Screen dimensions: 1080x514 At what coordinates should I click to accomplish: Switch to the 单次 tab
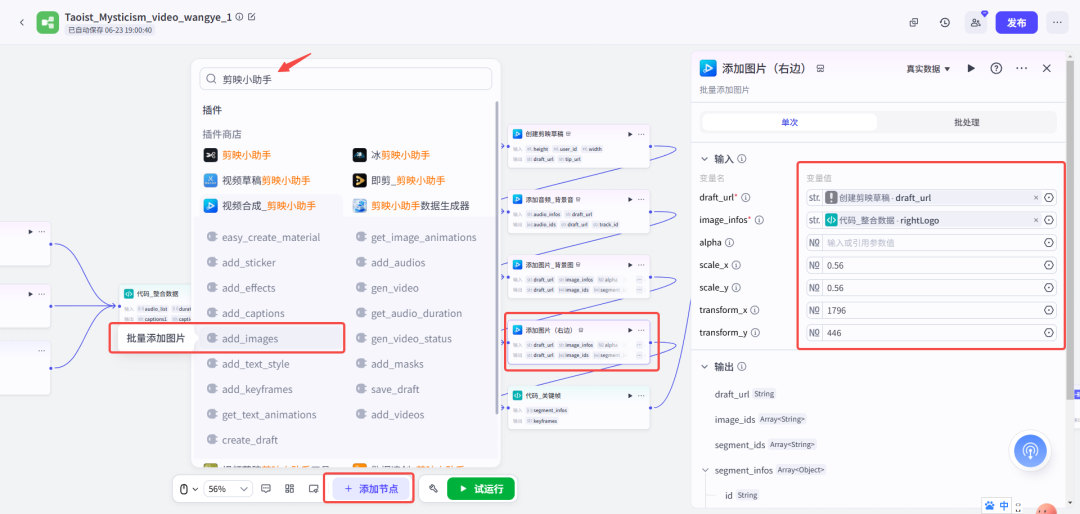[789, 122]
